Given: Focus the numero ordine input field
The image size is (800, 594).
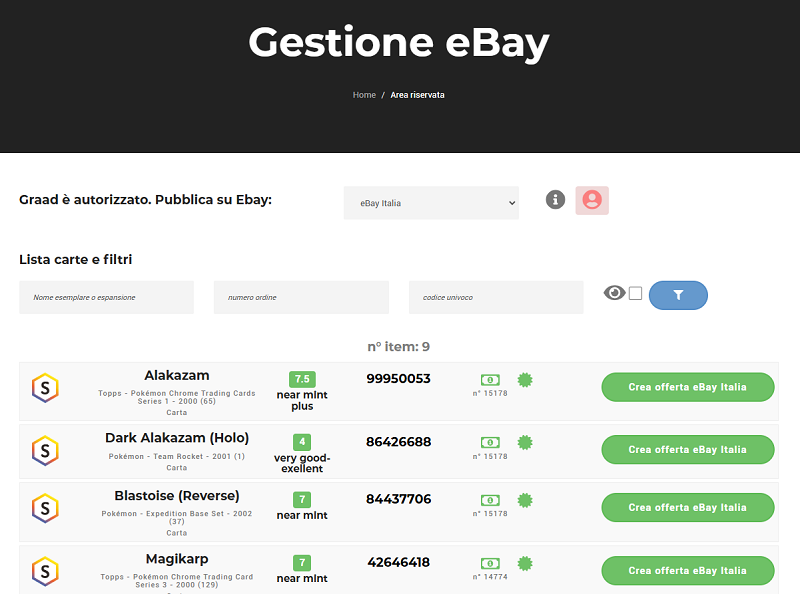Looking at the screenshot, I should [x=301, y=297].
